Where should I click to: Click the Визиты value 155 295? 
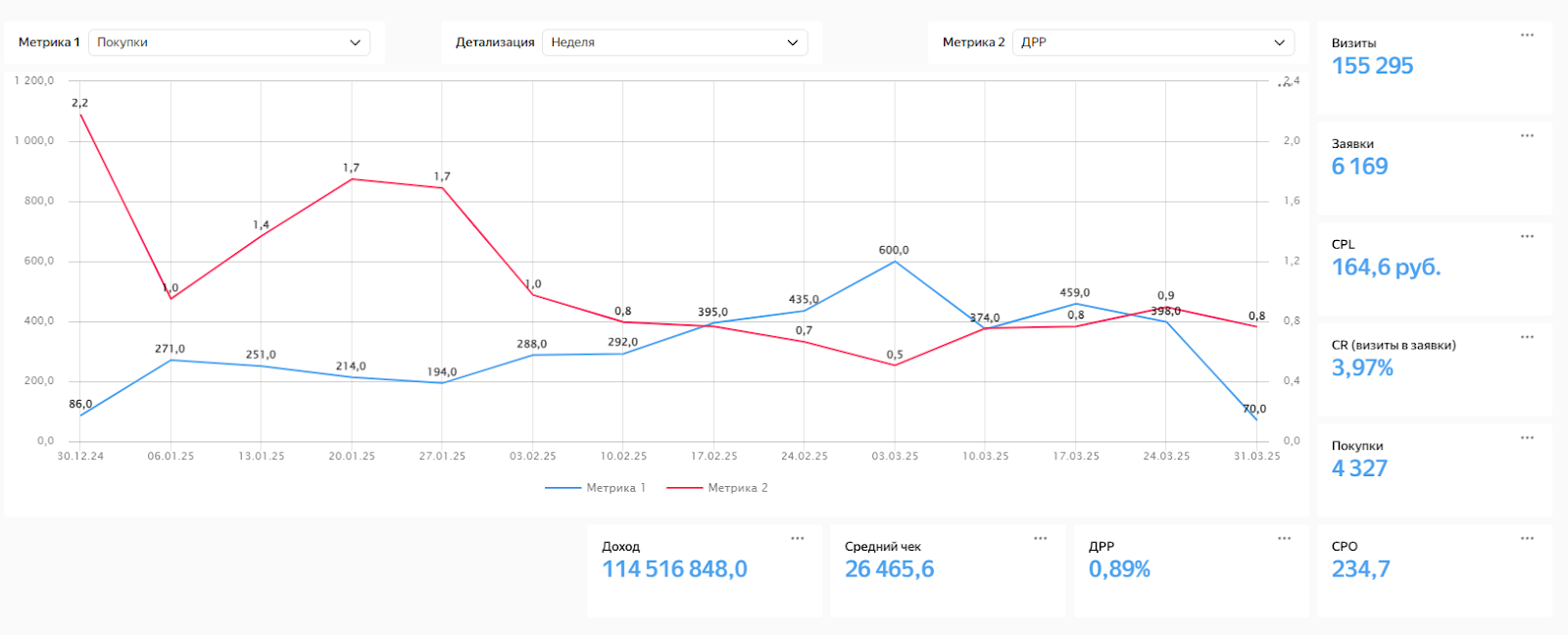click(x=1372, y=66)
